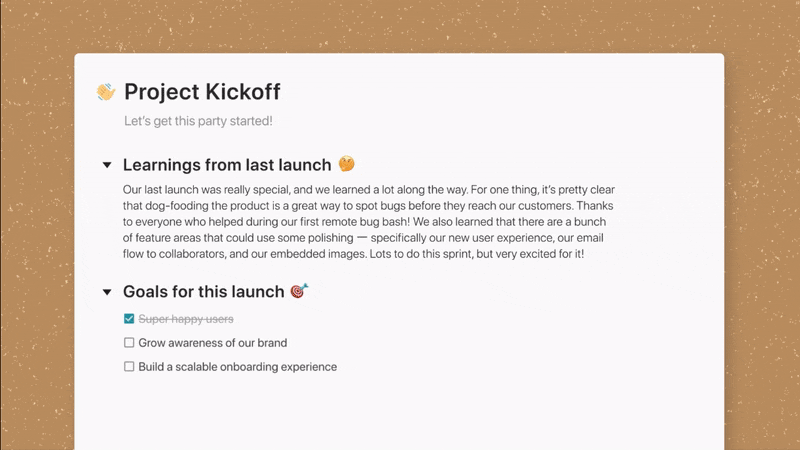Viewport: 800px width, 450px height.
Task: Collapse the Goals for this launch toggle
Action: pyautogui.click(x=107, y=292)
